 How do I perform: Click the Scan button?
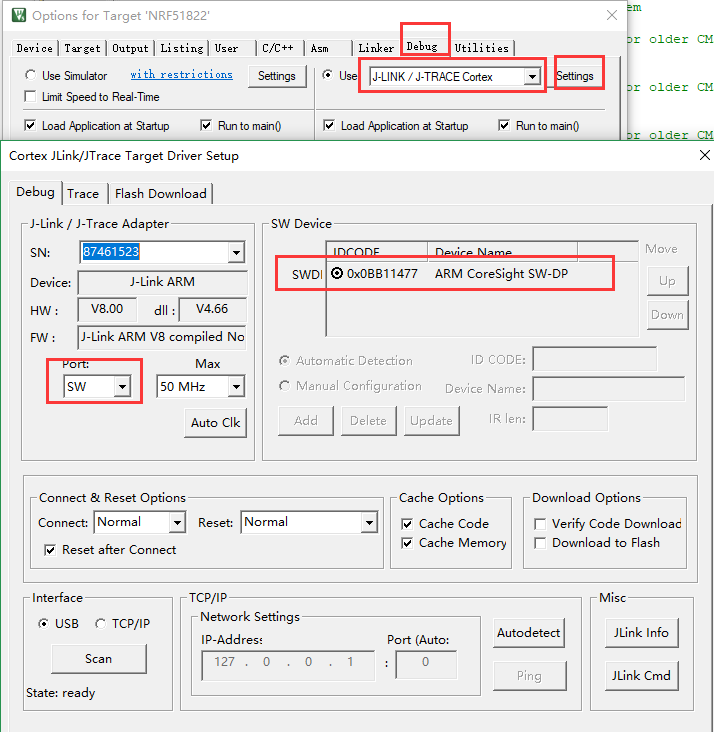tap(99, 659)
